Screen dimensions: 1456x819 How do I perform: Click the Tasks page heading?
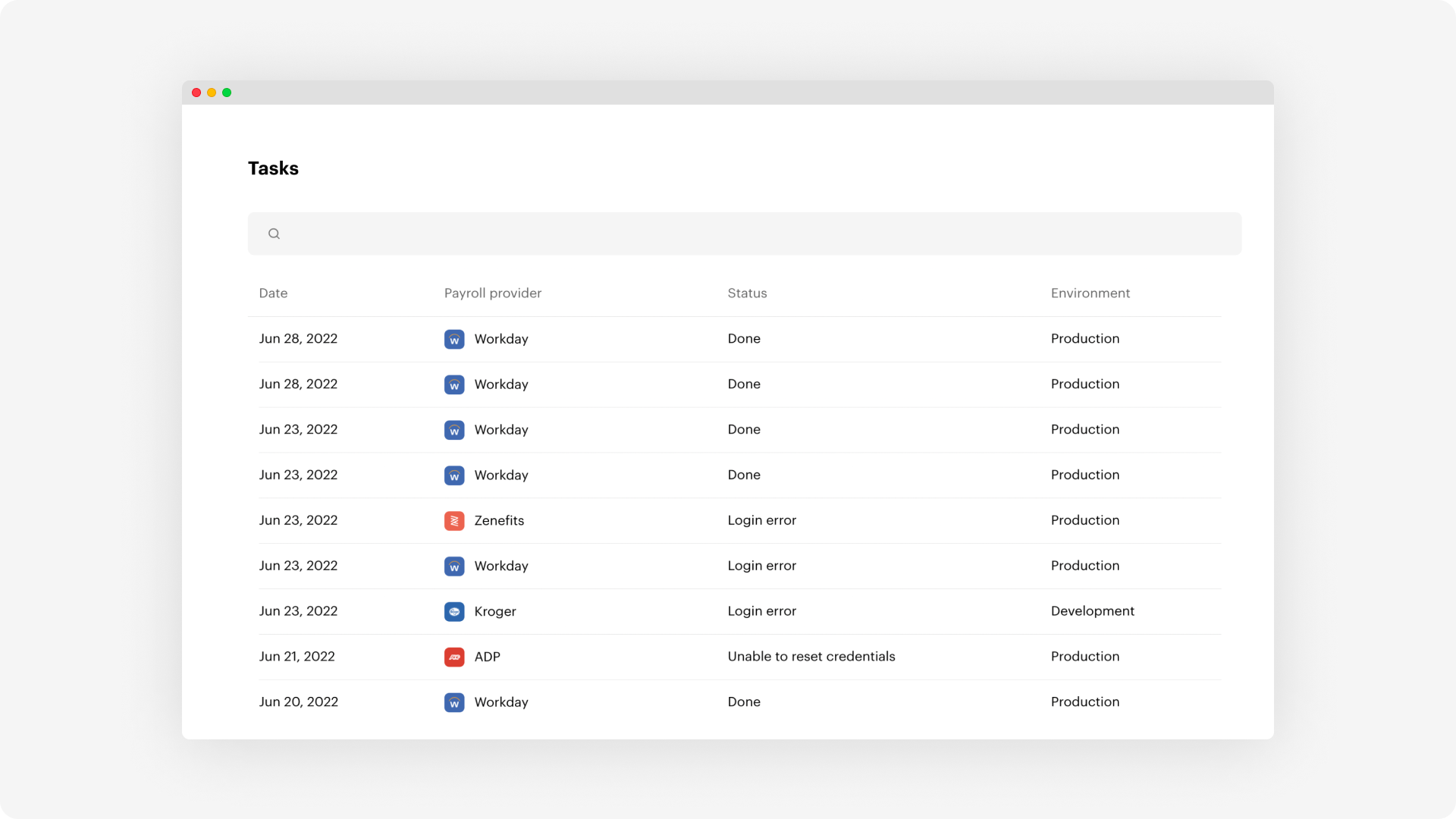273,168
